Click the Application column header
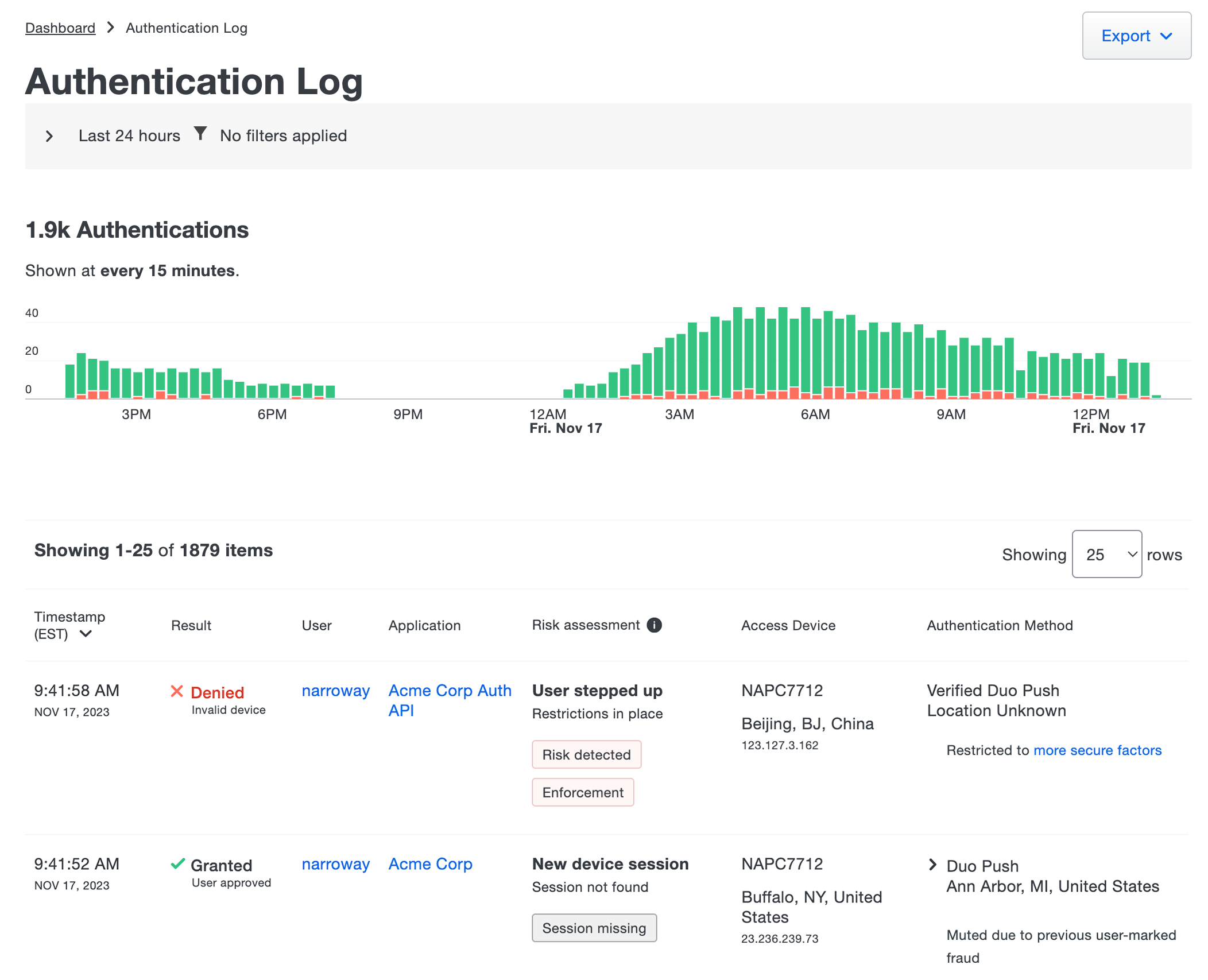The width and height of the screenshot is (1208, 980). coord(424,625)
